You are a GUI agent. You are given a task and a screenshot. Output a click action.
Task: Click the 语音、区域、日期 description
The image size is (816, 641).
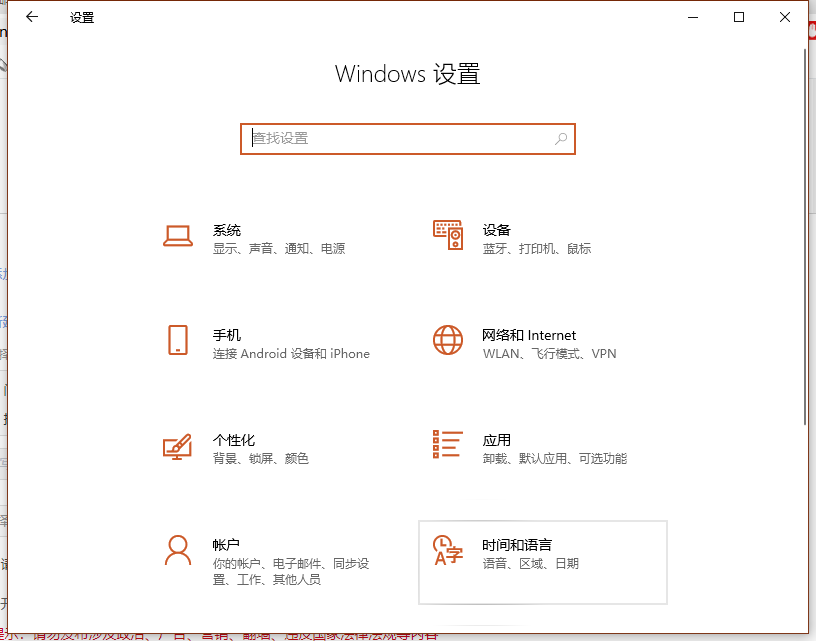coord(530,563)
